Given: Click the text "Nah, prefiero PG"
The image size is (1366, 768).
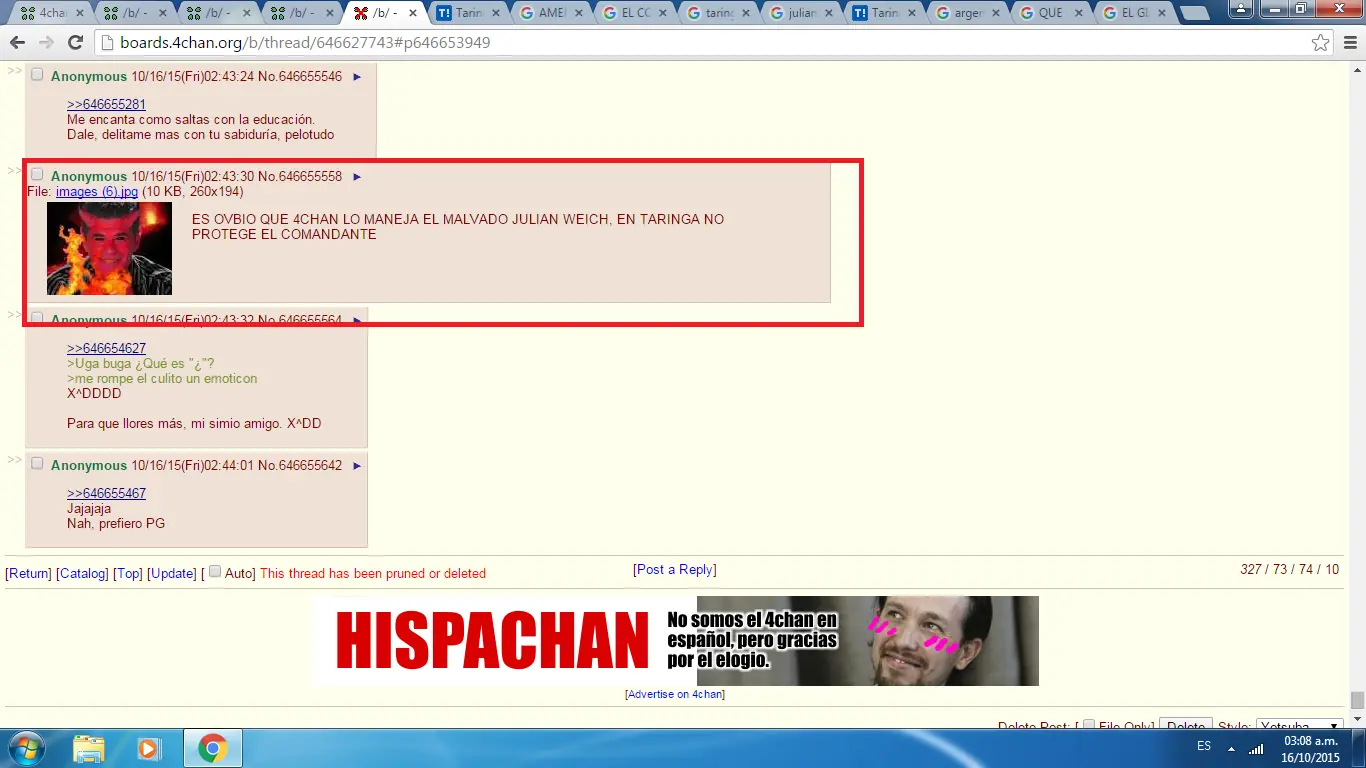Looking at the screenshot, I should pyautogui.click(x=116, y=524).
